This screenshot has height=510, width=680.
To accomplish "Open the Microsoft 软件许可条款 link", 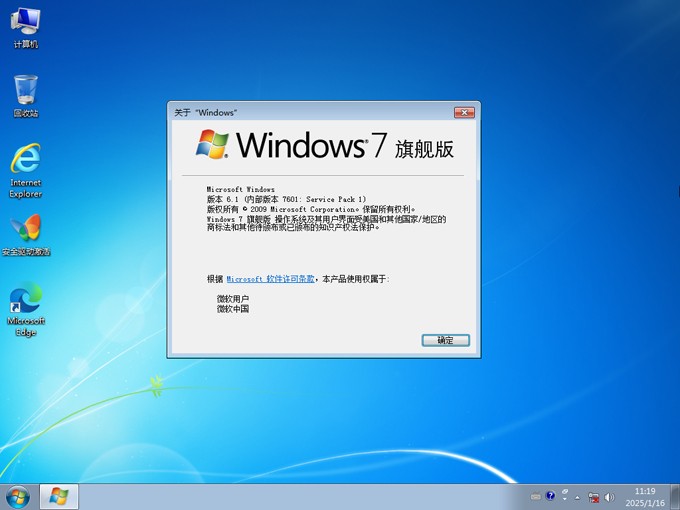I will click(x=270, y=279).
